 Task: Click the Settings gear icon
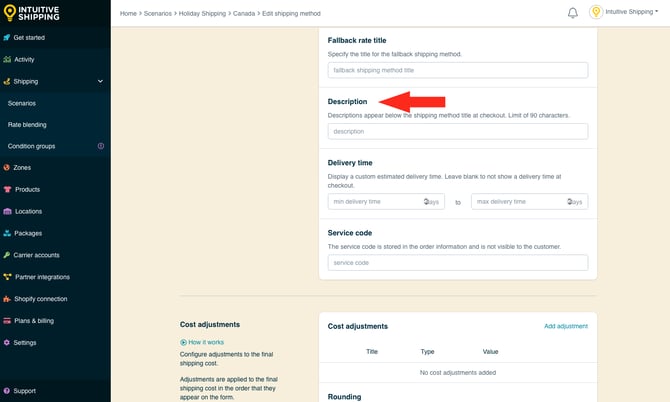(8, 342)
